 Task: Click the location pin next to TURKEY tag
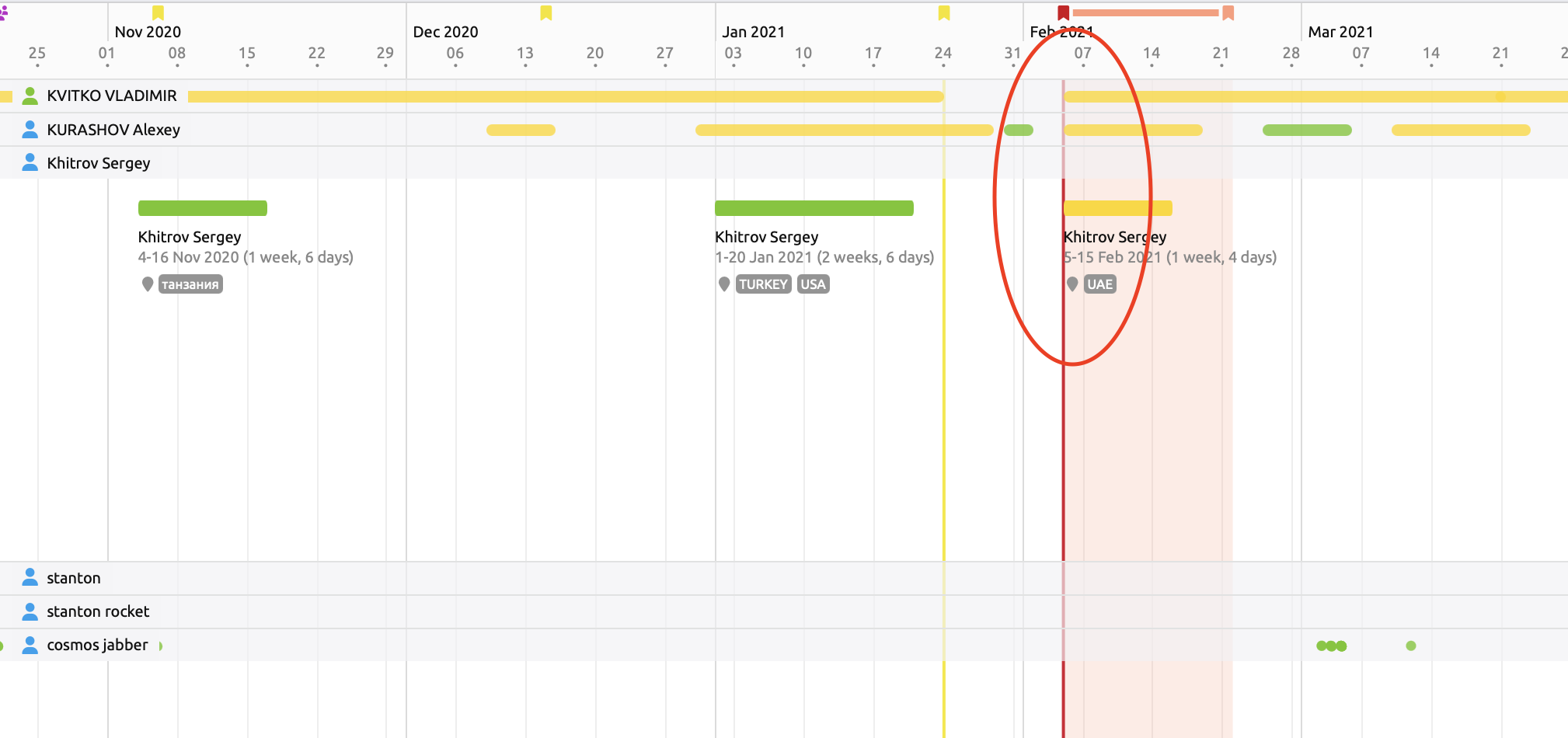coord(724,284)
